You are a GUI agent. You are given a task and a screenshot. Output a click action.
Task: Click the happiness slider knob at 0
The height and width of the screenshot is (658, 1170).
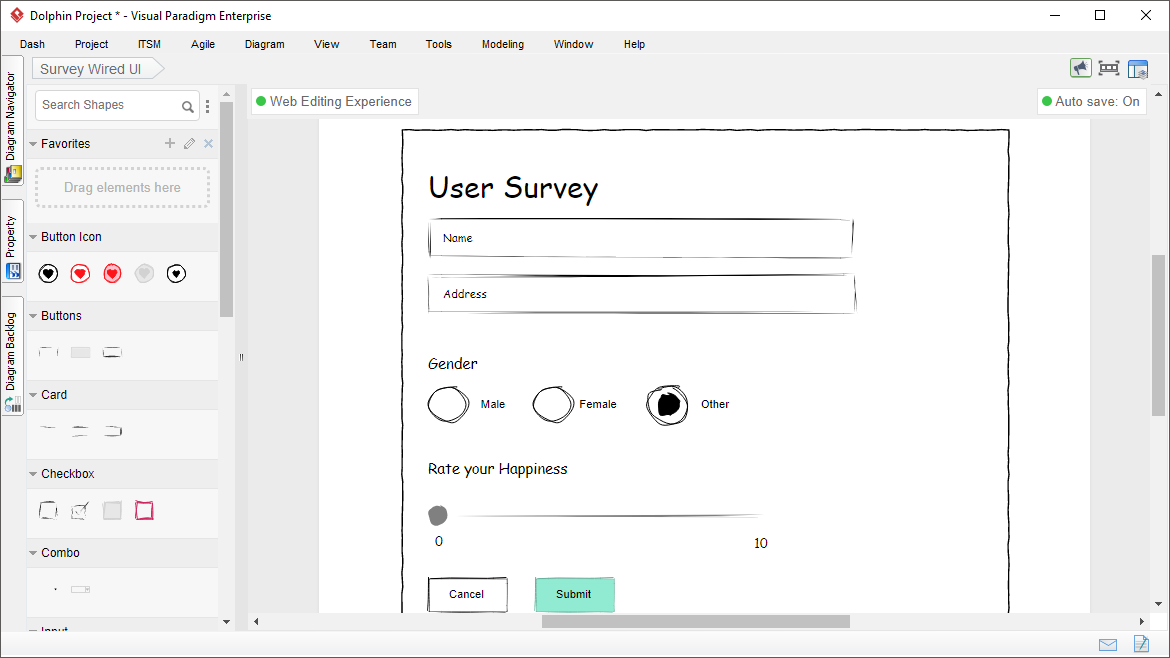438,515
